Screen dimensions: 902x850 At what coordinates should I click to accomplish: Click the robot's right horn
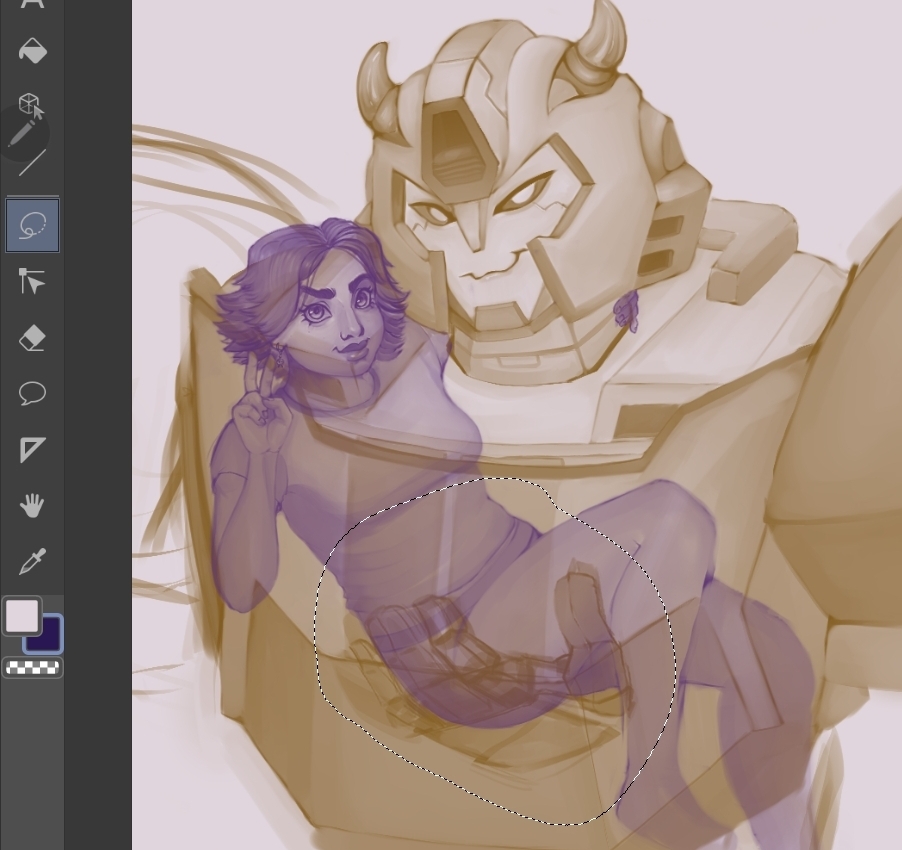[x=601, y=37]
